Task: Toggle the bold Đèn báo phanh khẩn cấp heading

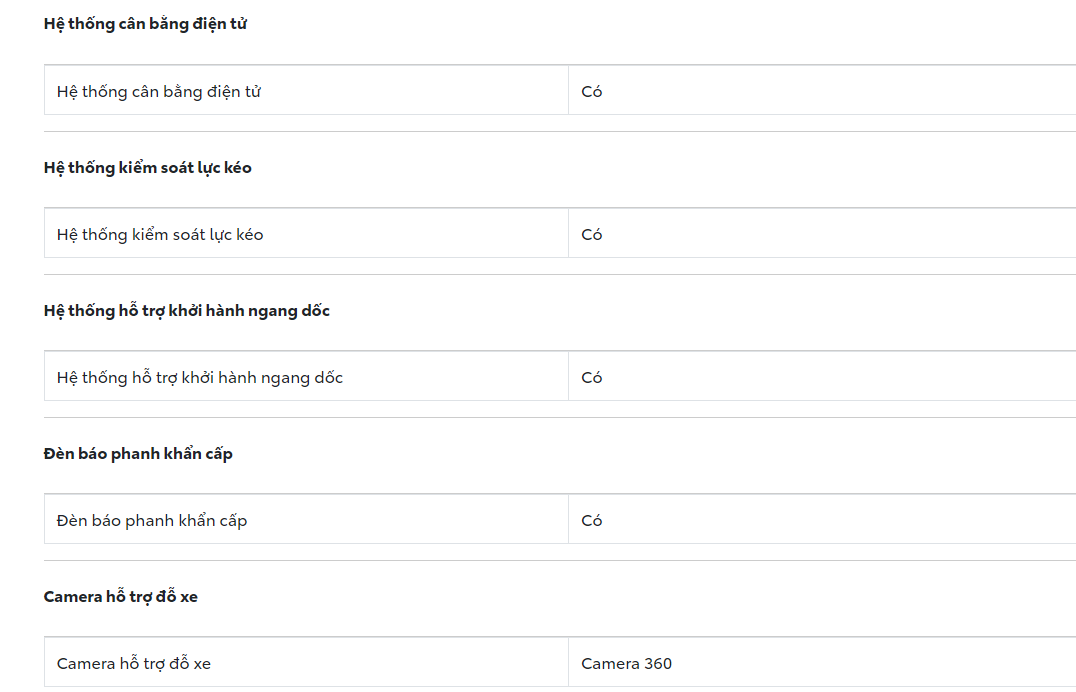Action: pyautogui.click(x=138, y=454)
